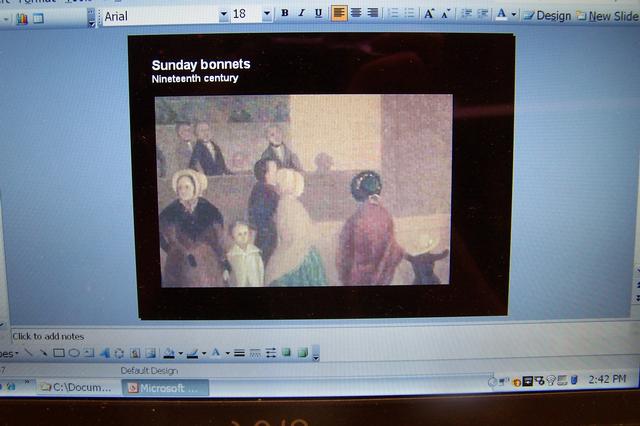Open the slide Design pane
This screenshot has height=426, width=640.
click(547, 16)
